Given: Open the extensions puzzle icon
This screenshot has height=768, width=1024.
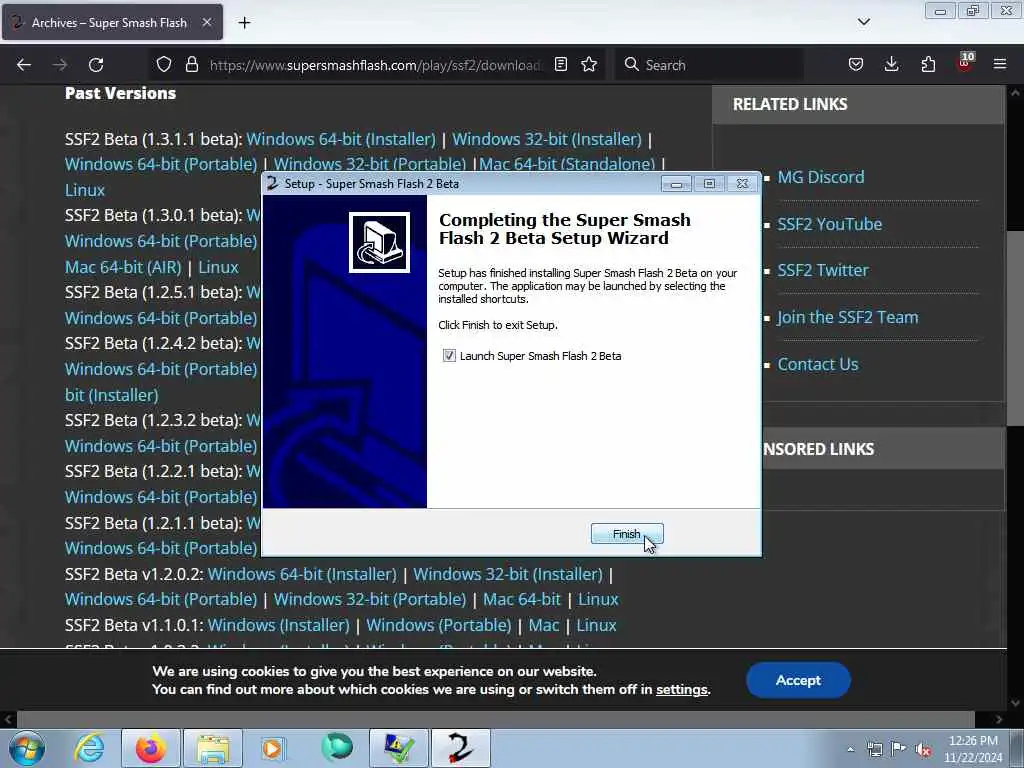Looking at the screenshot, I should pos(928,64).
